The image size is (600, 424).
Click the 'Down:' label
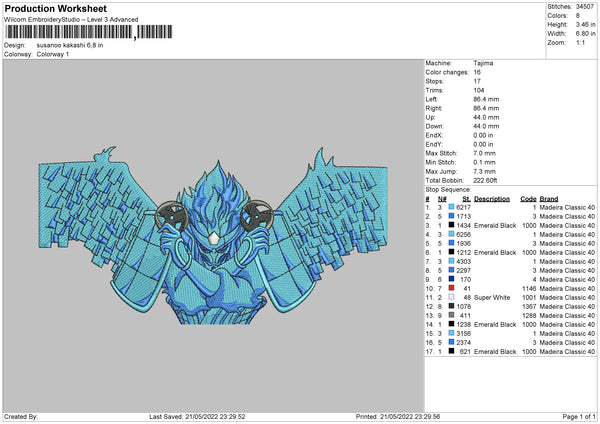click(x=434, y=126)
